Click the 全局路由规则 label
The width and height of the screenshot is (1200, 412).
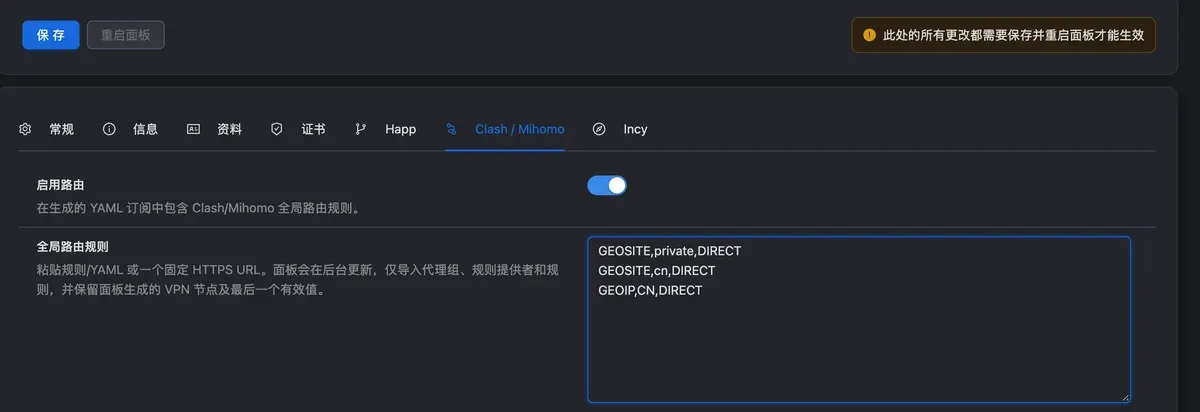point(72,245)
